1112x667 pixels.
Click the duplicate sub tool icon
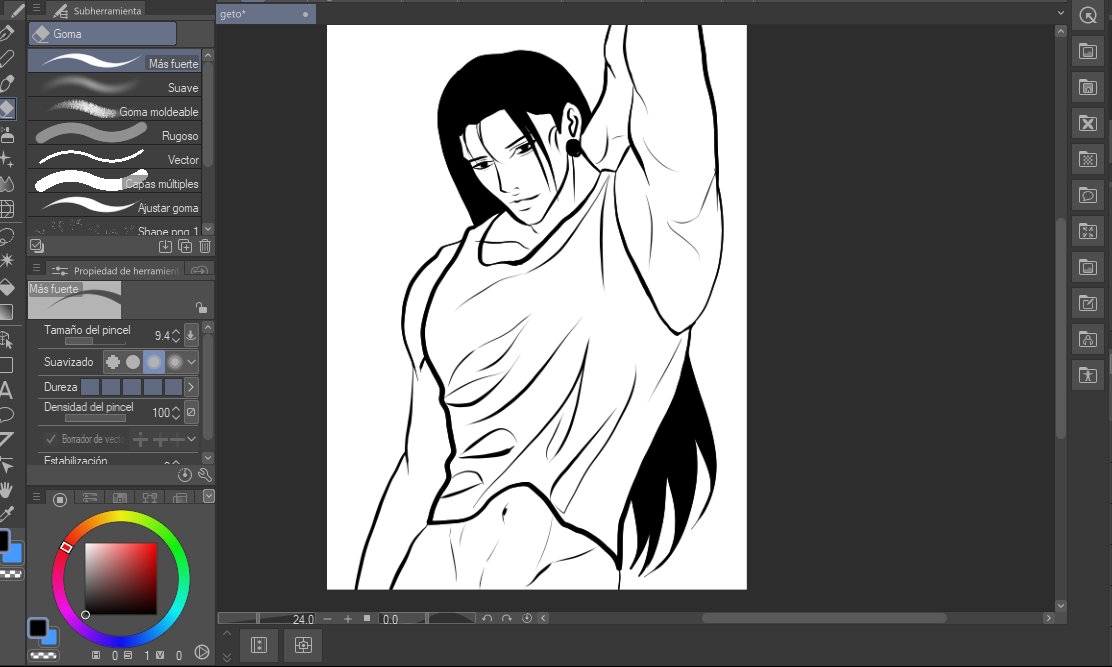(x=185, y=246)
